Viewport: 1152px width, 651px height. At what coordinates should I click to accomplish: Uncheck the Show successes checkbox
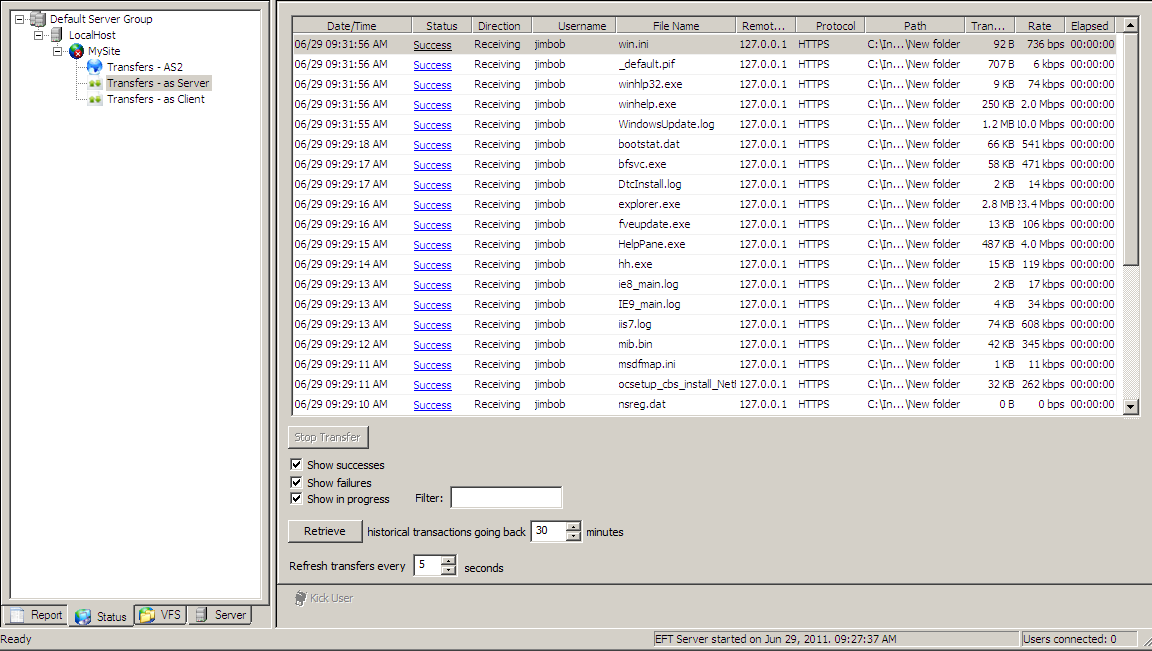point(296,465)
